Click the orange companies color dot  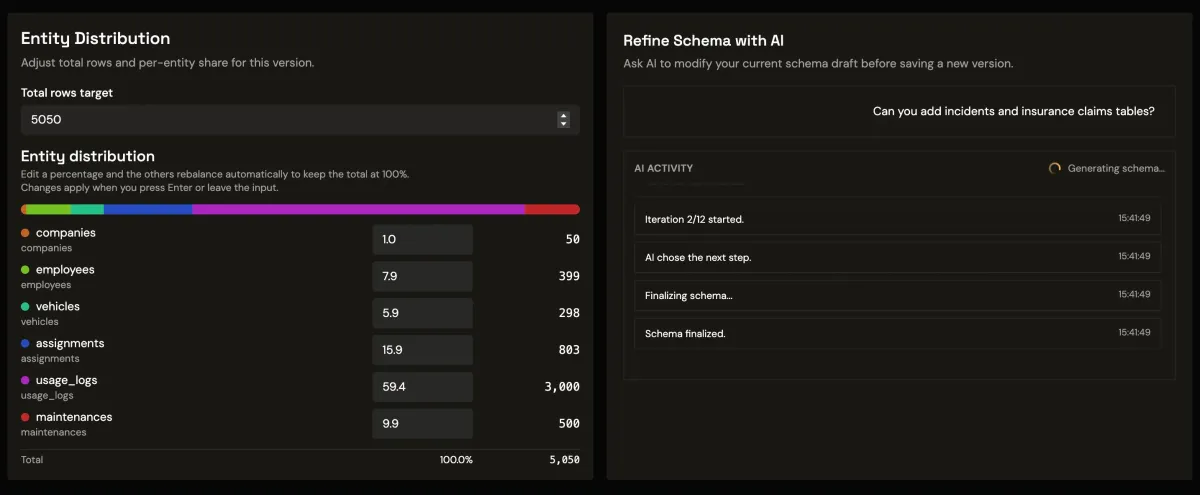25,233
